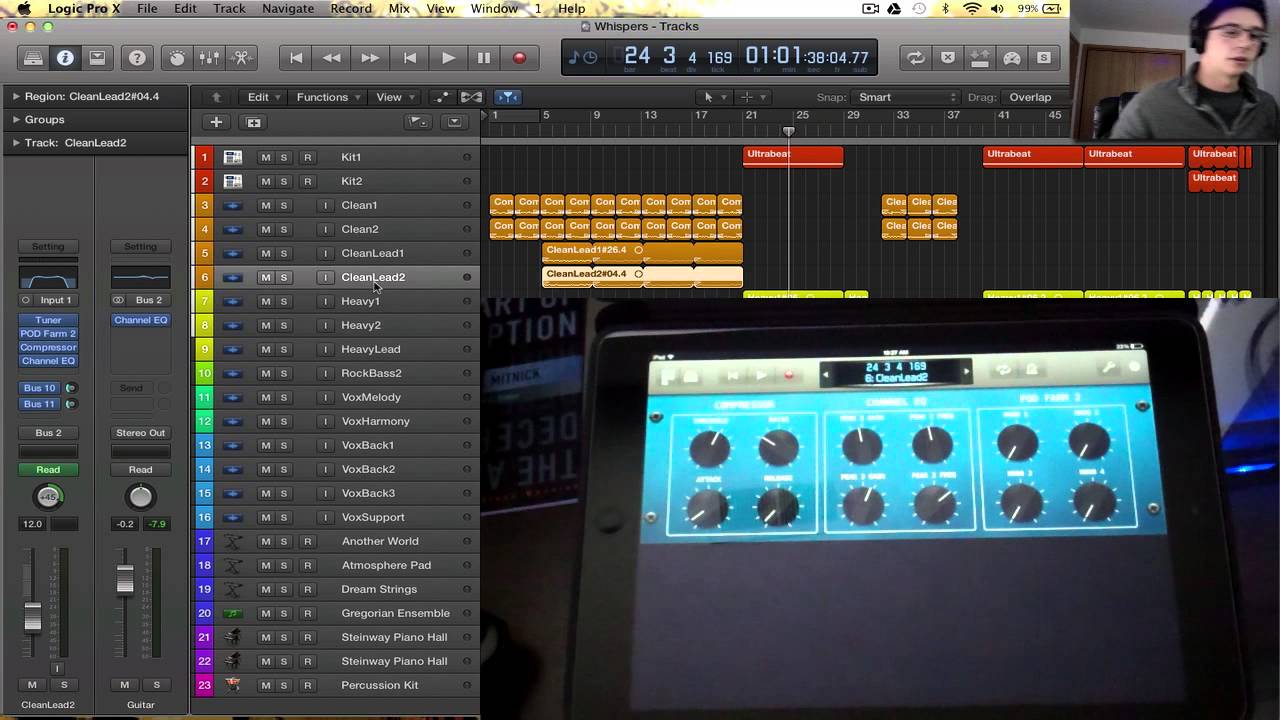Solo the VoxMelody track
Screen dimensions: 1280x720
[x=284, y=397]
